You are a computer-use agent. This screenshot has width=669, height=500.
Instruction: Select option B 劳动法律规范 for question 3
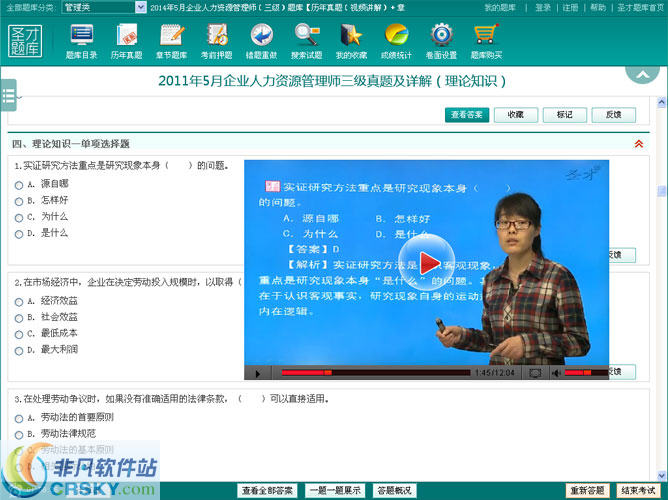[19, 435]
